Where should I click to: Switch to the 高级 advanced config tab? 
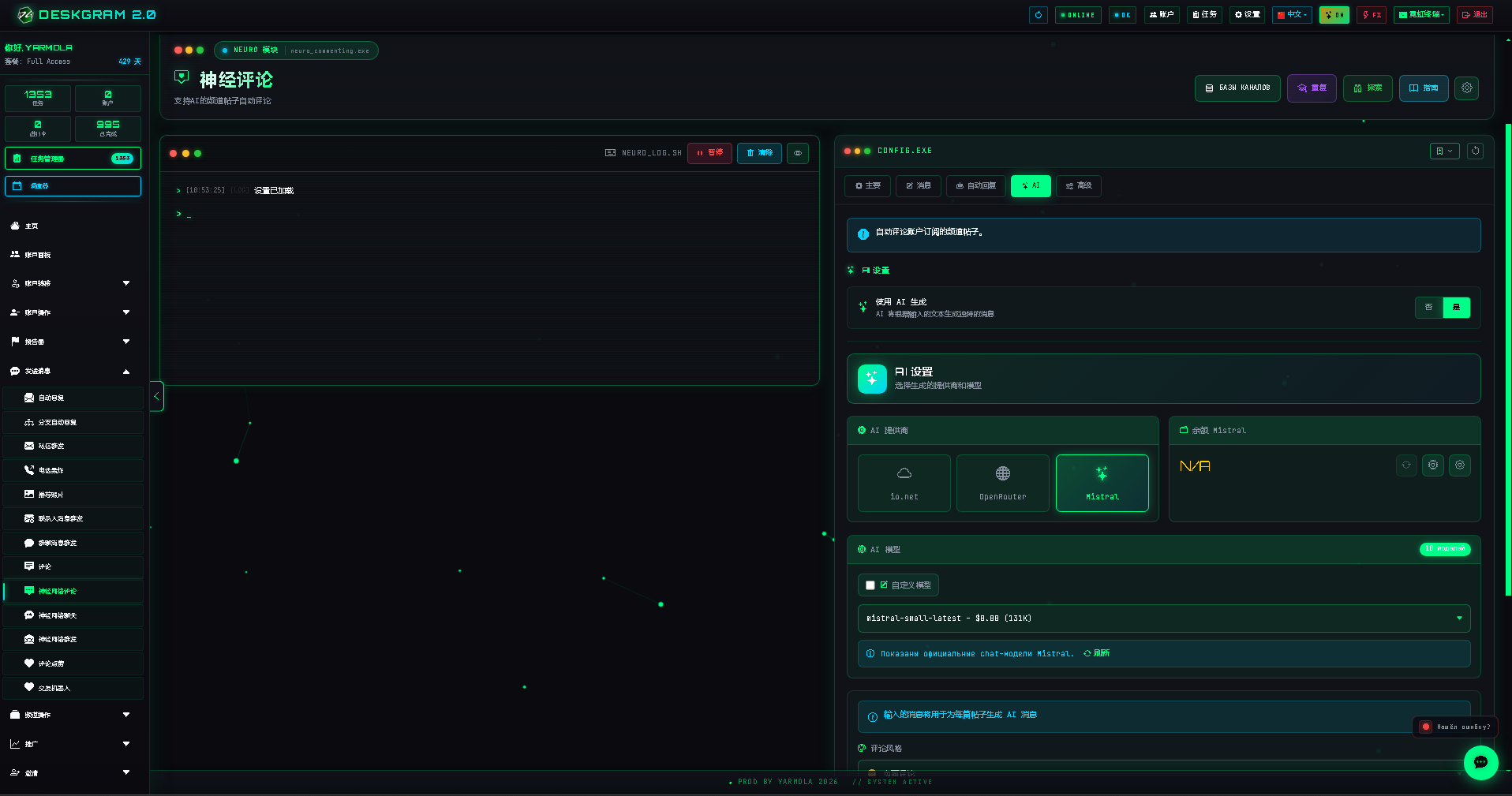(x=1079, y=186)
